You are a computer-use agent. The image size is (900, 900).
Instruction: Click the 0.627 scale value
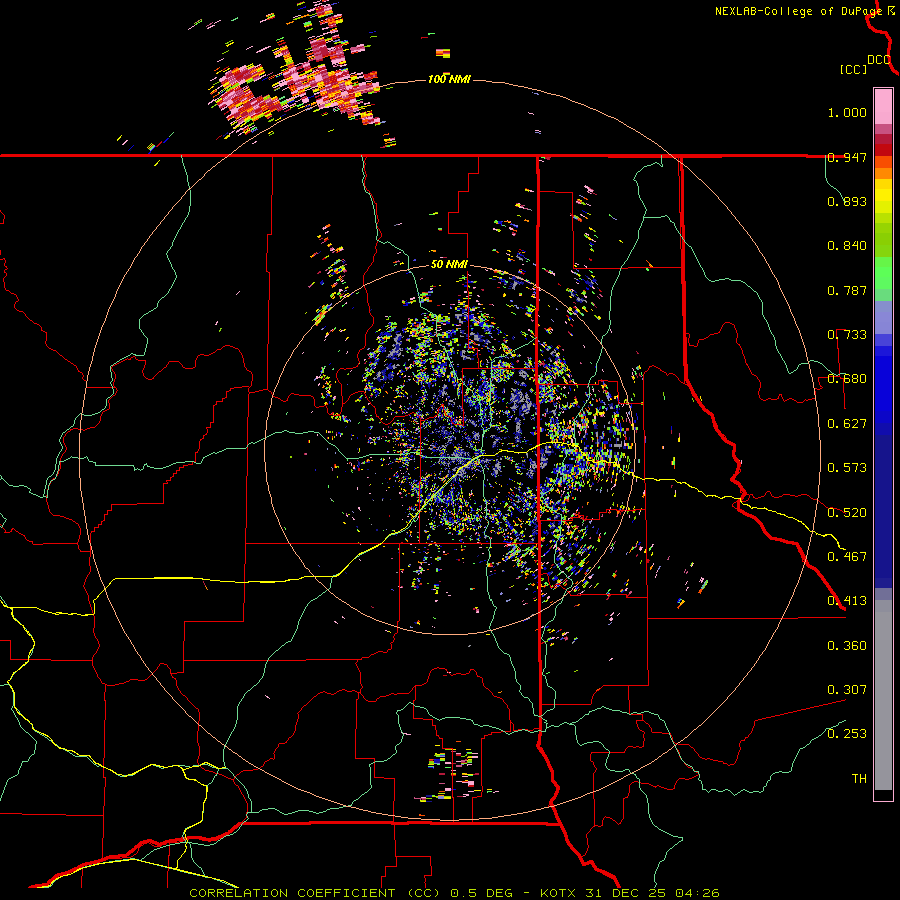pos(847,424)
